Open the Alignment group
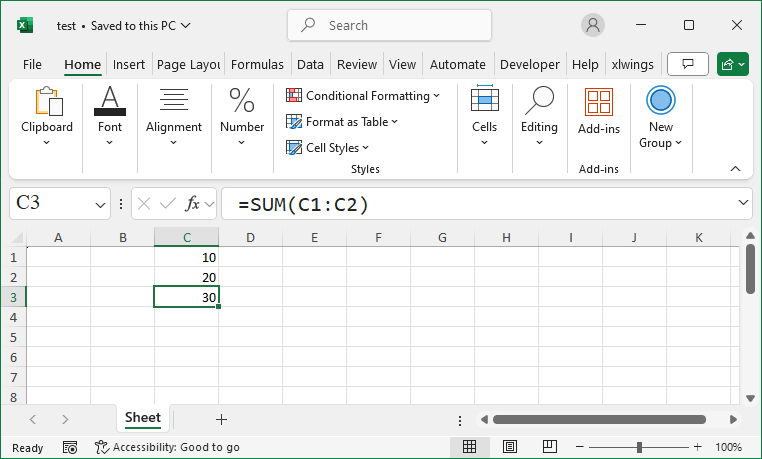Viewport: 762px width, 459px height. (x=173, y=117)
